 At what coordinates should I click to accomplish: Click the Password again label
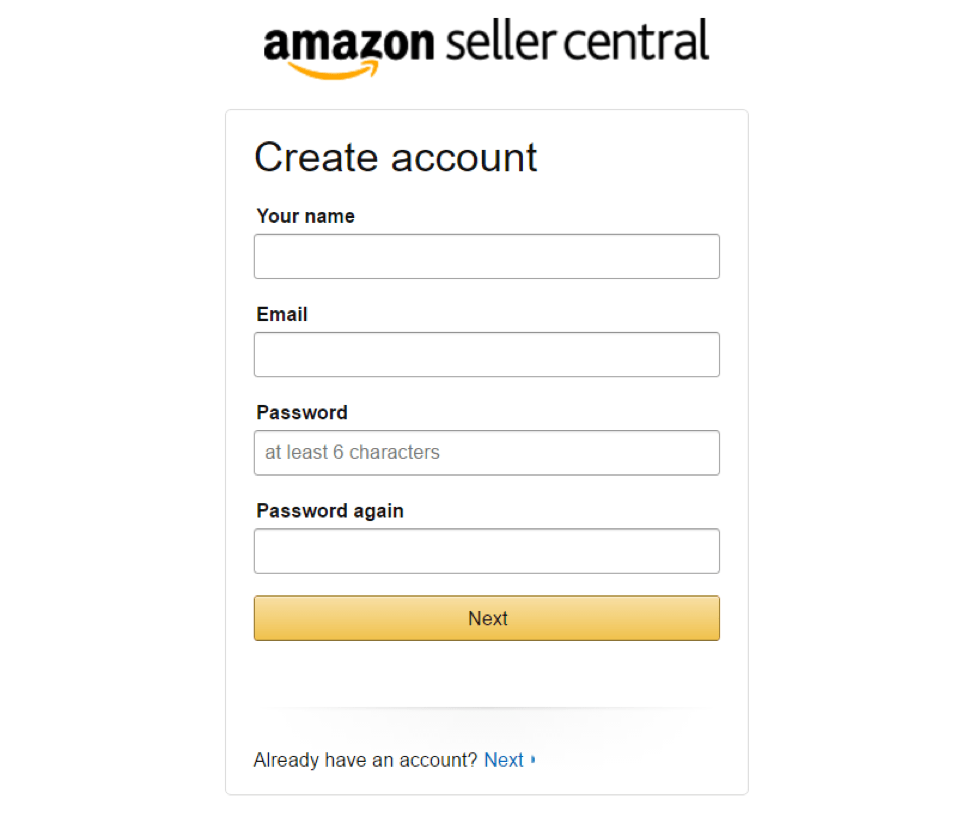[330, 511]
